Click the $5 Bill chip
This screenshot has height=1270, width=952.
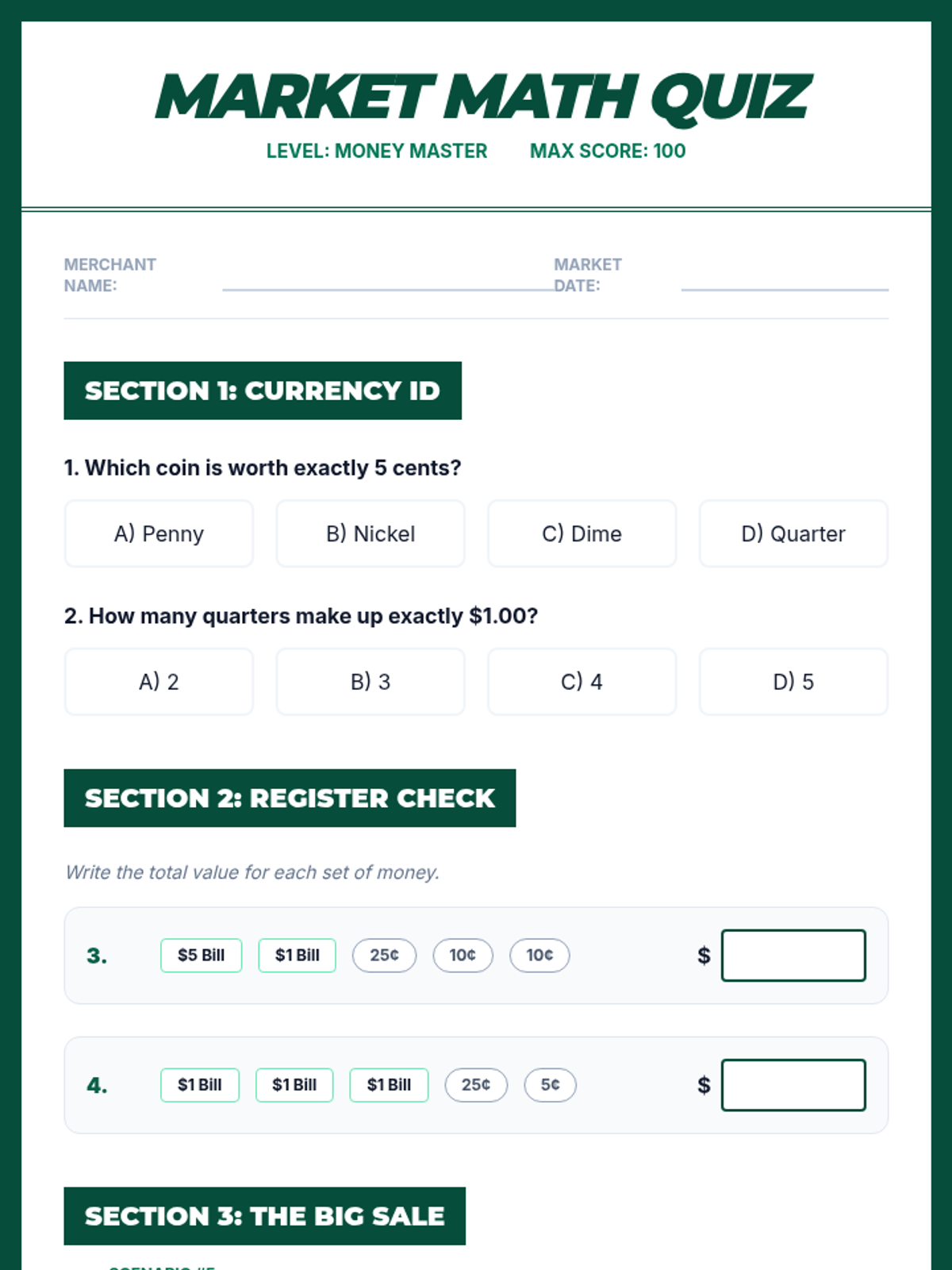coord(201,956)
